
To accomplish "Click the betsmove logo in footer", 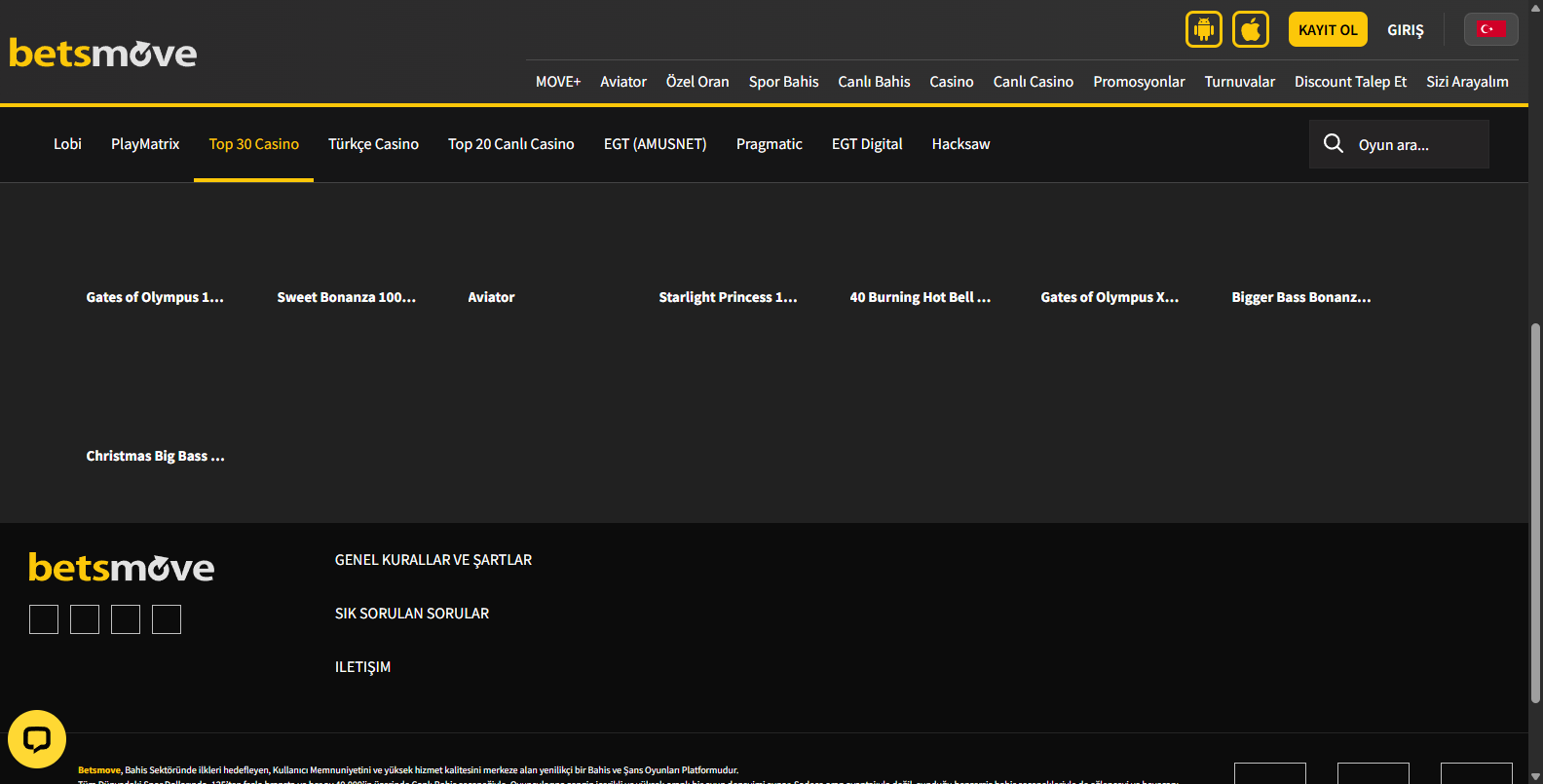I will point(122,567).
